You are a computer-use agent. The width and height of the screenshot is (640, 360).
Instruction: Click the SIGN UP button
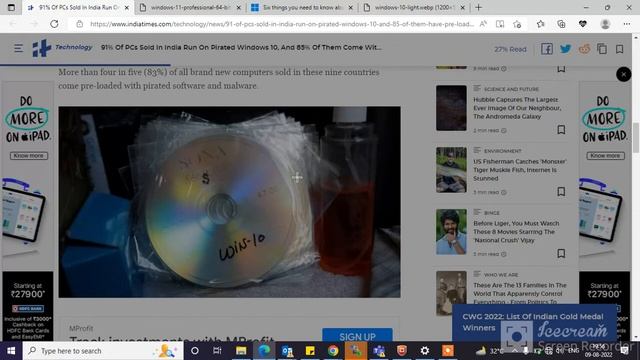click(358, 335)
